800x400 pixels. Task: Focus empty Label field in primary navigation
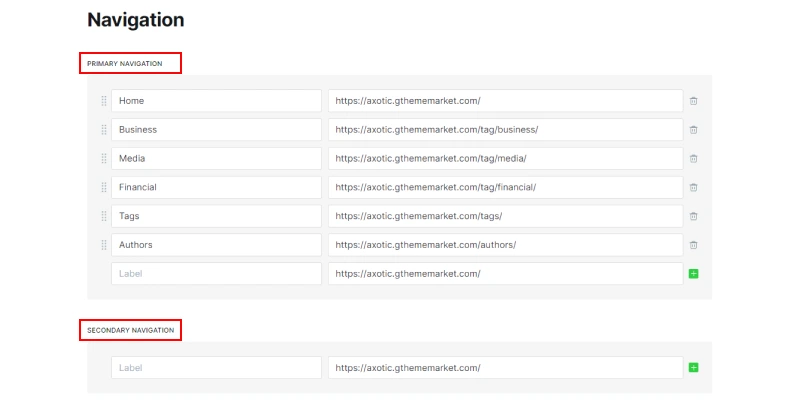pos(216,273)
